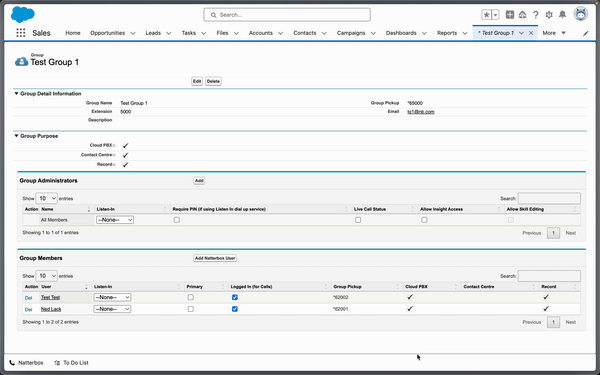
Task: Open the Notifications bell icon
Action: click(x=562, y=15)
